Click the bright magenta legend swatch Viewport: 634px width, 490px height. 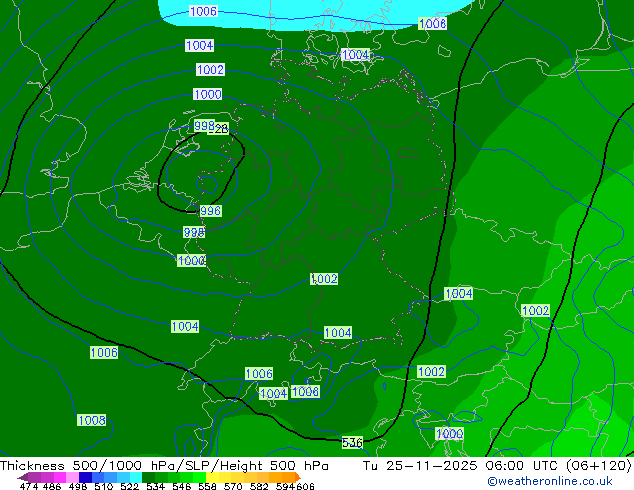click(60, 477)
